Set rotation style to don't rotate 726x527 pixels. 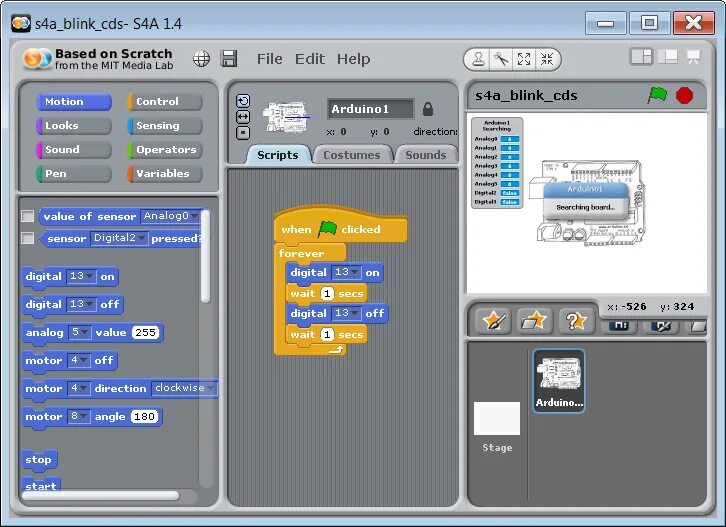click(x=243, y=133)
